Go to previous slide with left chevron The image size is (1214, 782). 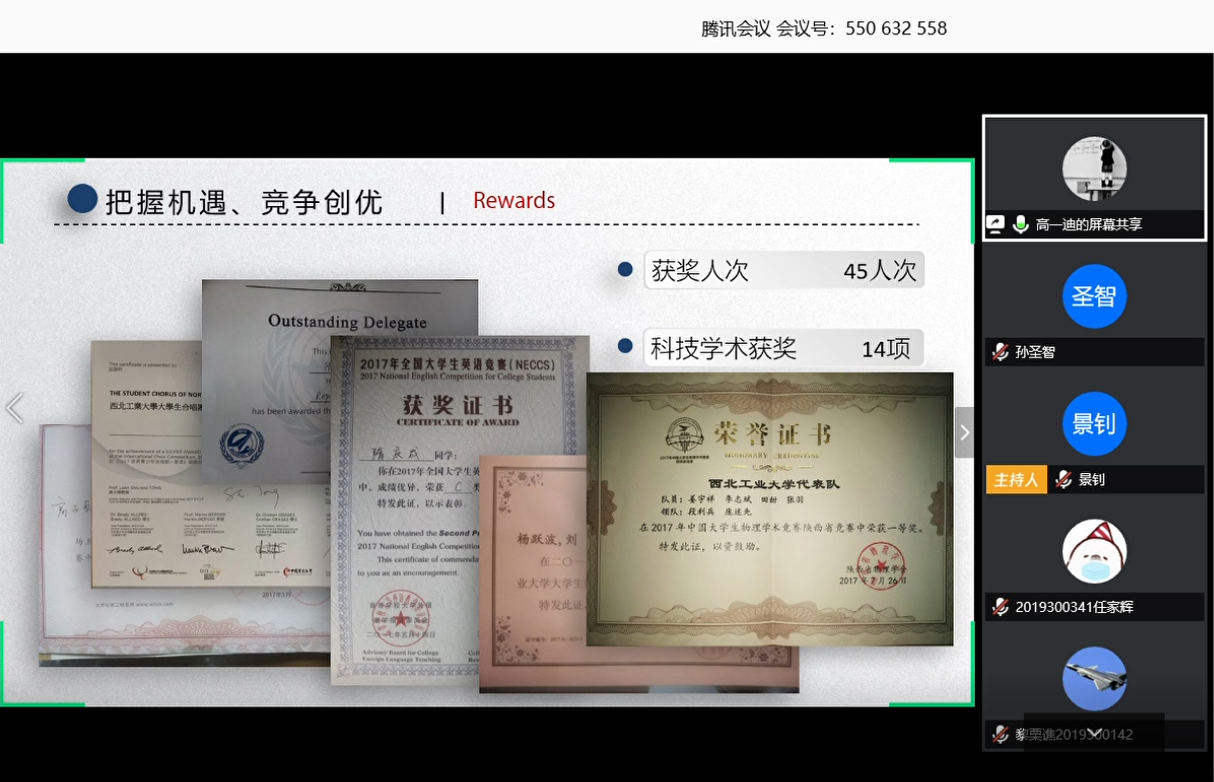(x=14, y=408)
